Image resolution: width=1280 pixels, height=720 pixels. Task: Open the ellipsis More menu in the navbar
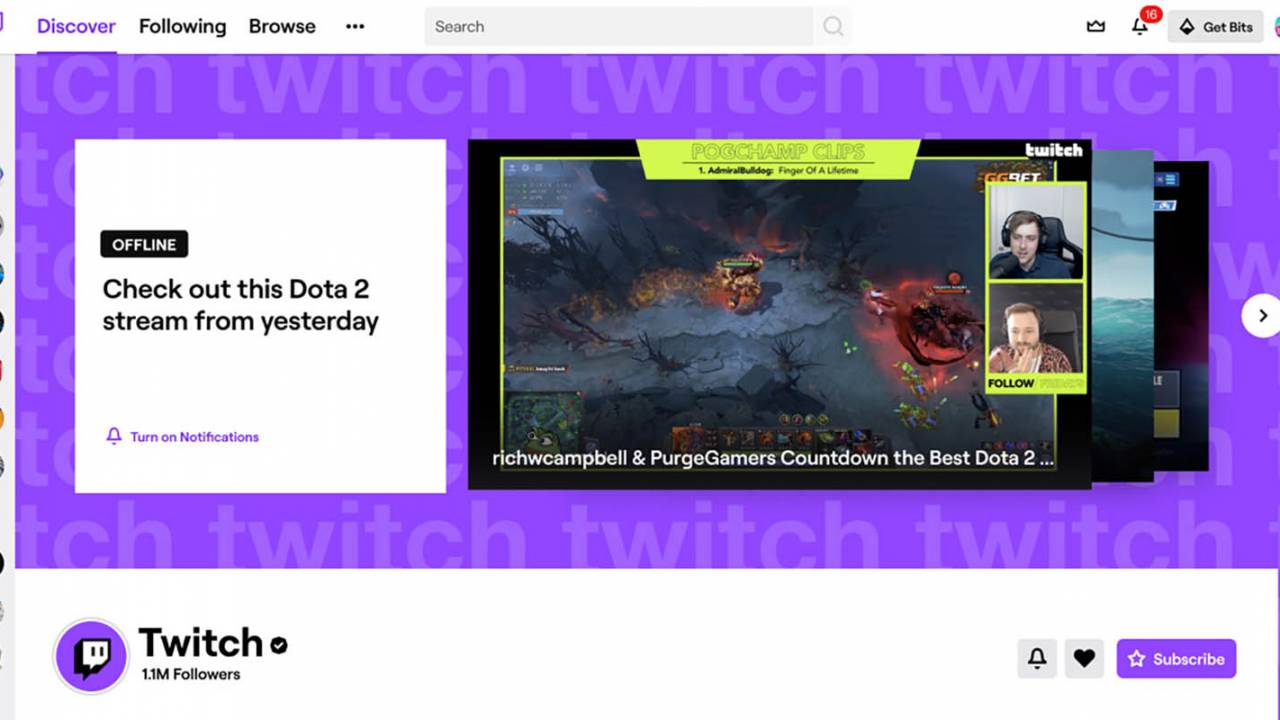click(355, 27)
